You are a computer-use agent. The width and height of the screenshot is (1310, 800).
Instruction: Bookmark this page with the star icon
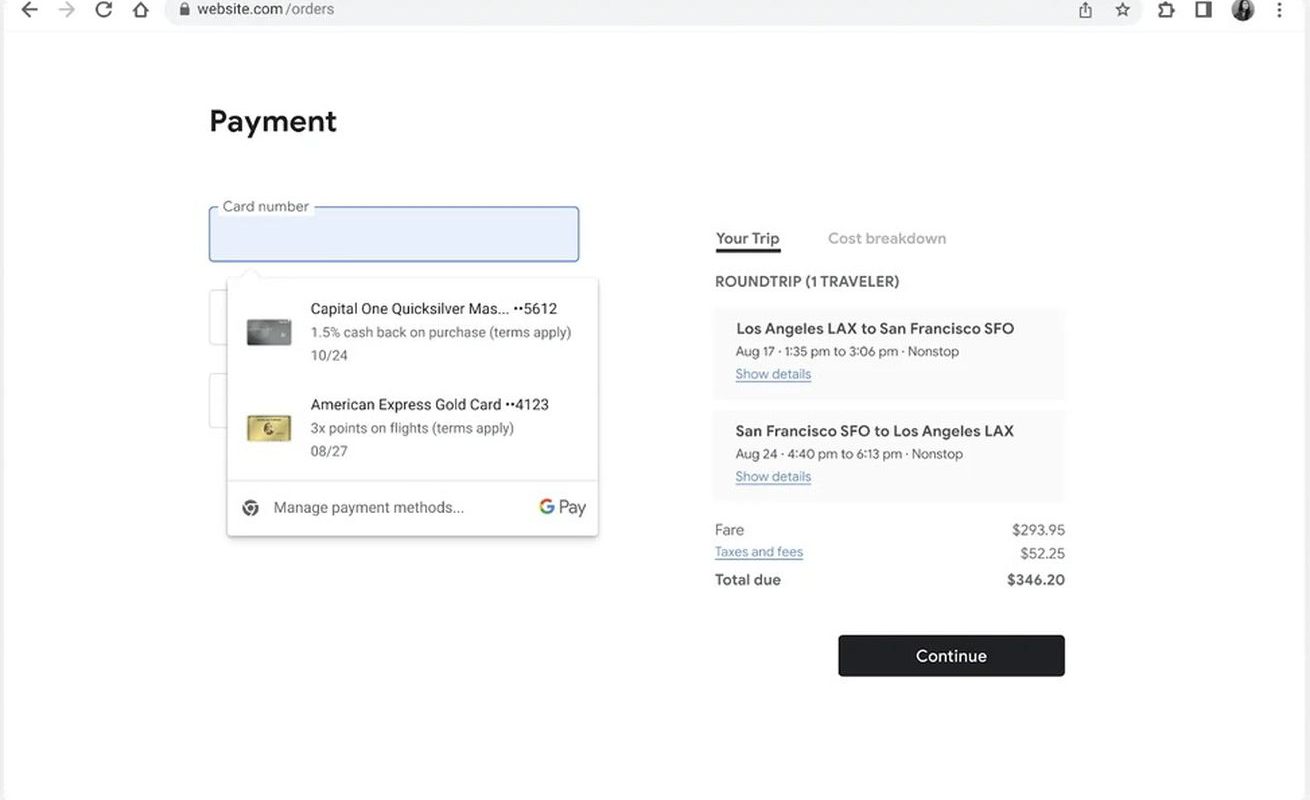[1123, 10]
